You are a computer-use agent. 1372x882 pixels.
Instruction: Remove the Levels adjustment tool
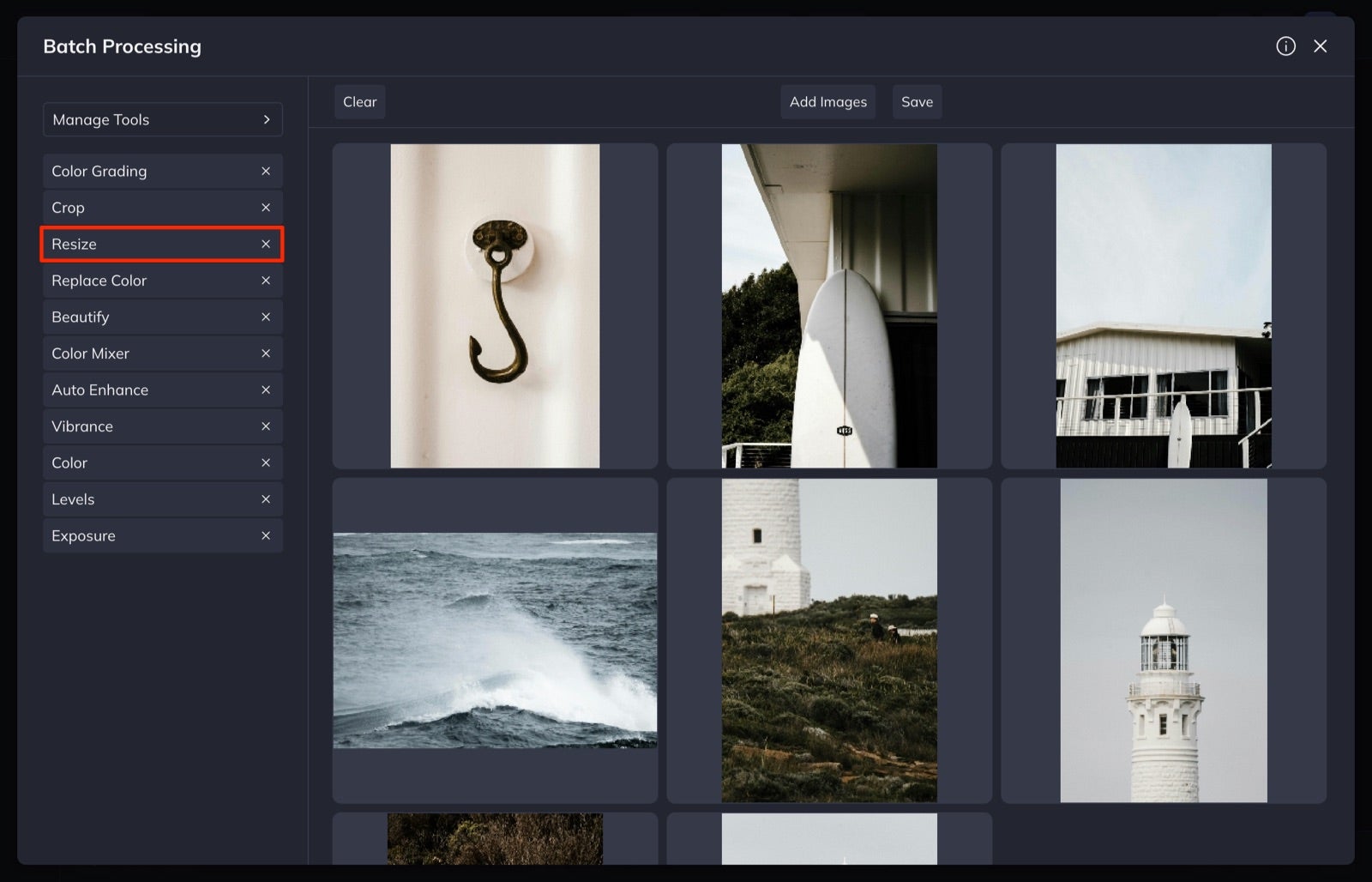[266, 498]
